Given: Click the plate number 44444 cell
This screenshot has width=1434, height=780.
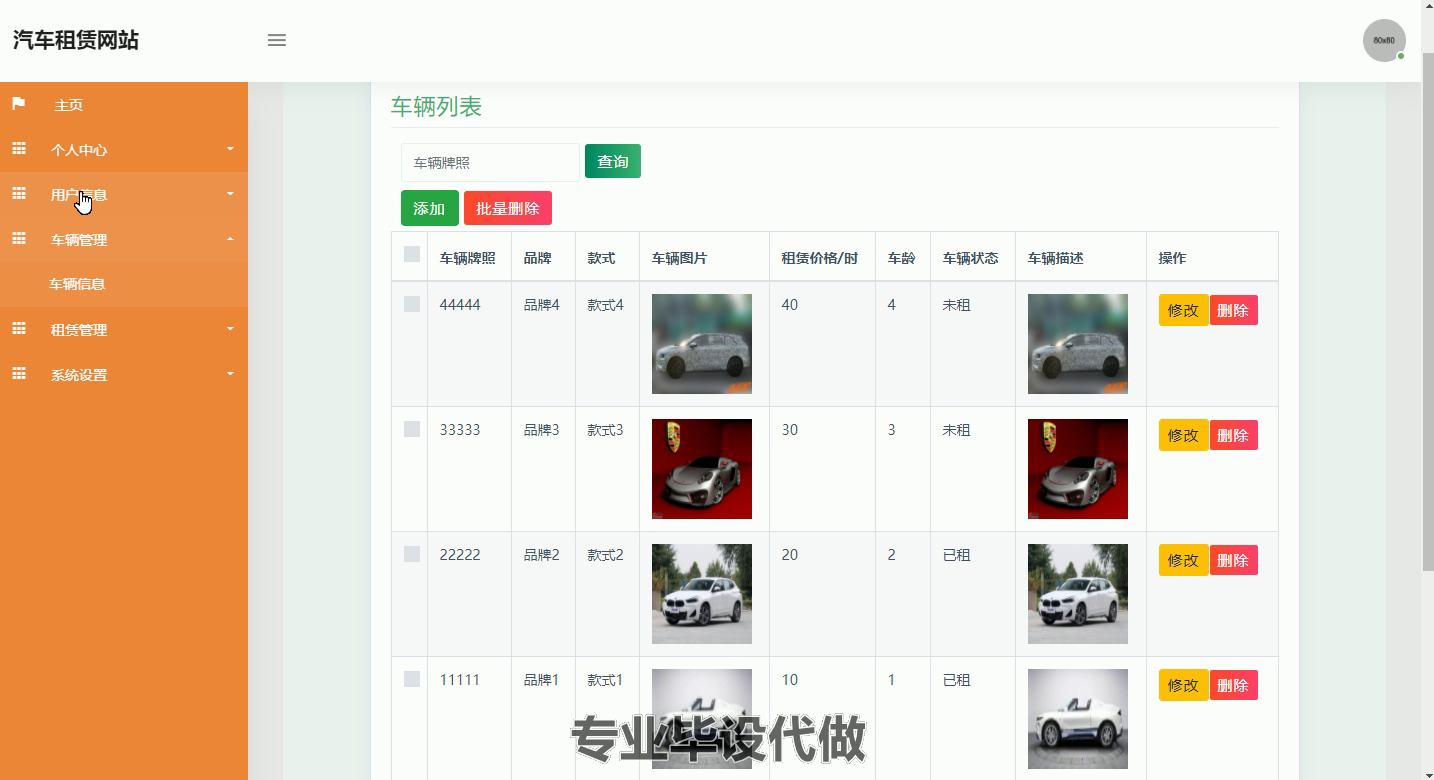Looking at the screenshot, I should click(x=460, y=305).
